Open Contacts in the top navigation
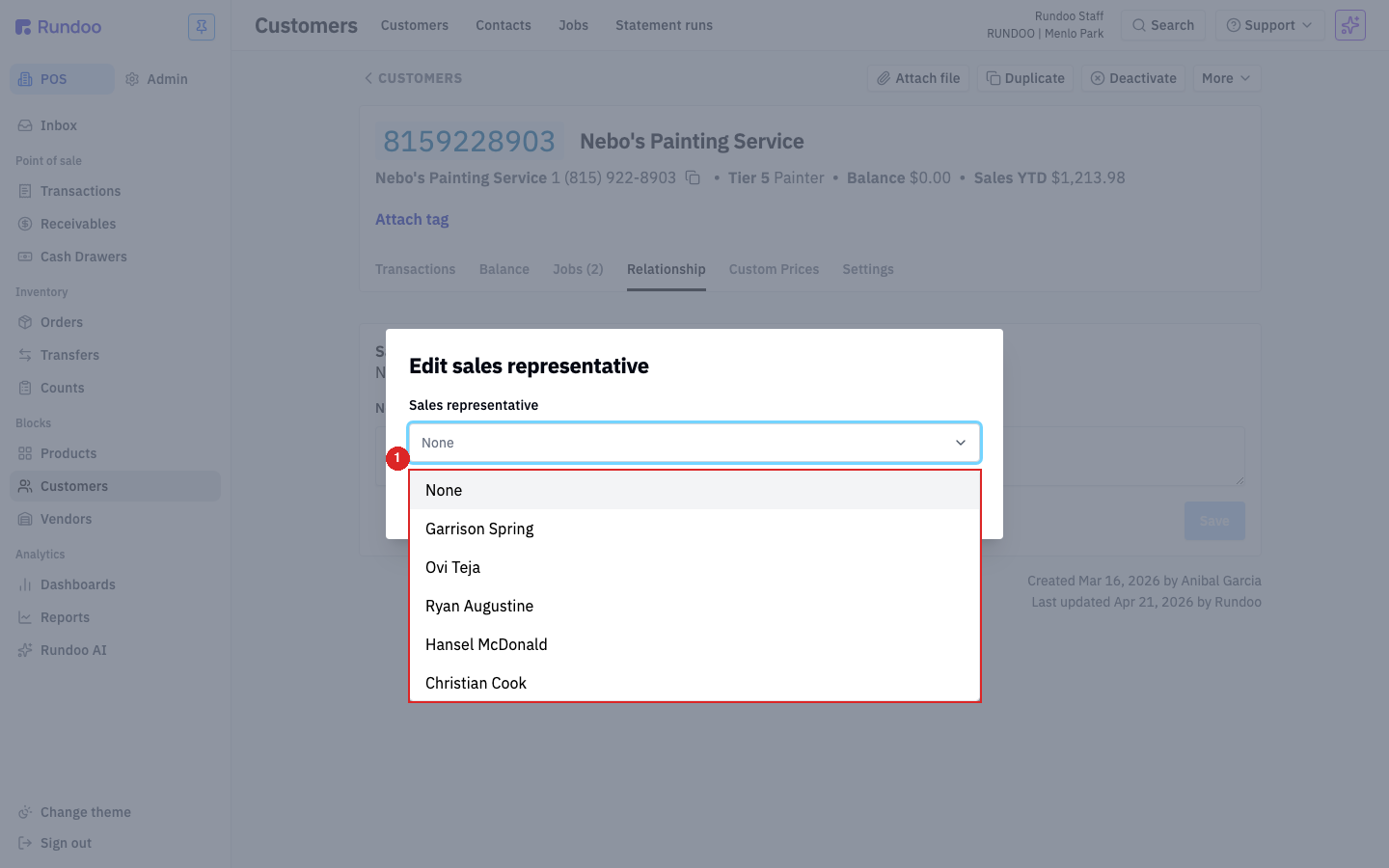This screenshot has height=868, width=1389. pyautogui.click(x=504, y=25)
